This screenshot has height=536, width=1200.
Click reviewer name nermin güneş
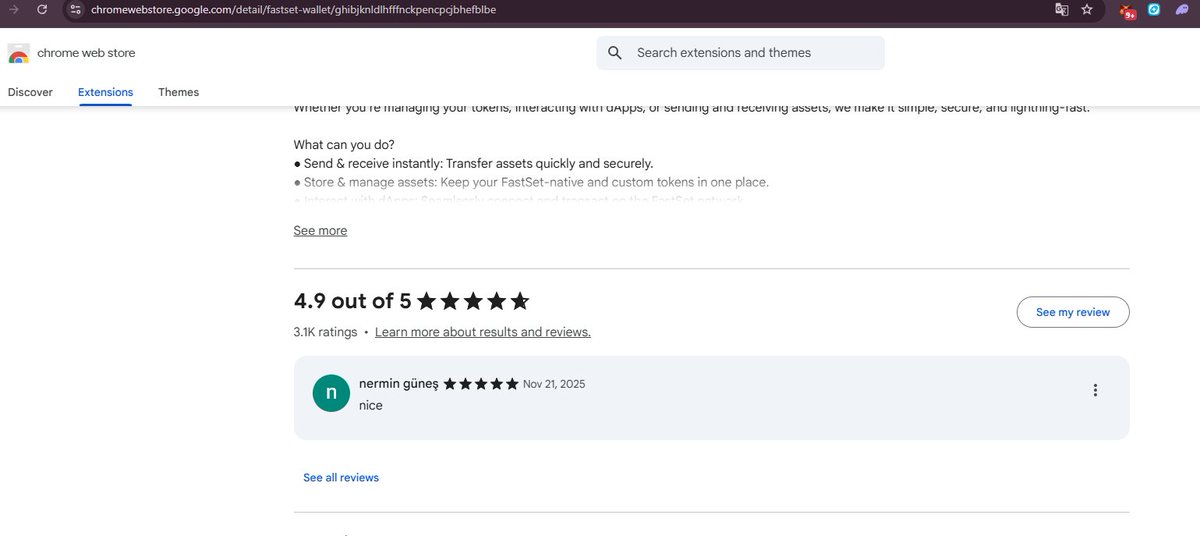click(399, 384)
